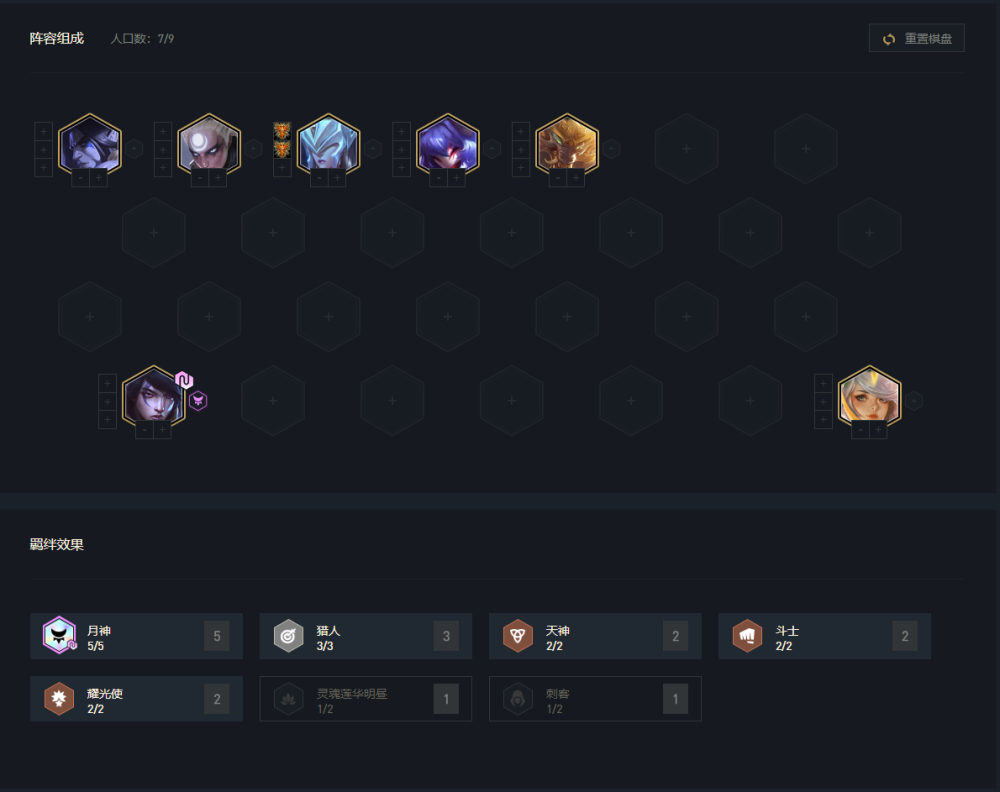Click the purple trait emblem beside bottom-left champion
Viewport: 1000px width, 792px height.
[198, 400]
